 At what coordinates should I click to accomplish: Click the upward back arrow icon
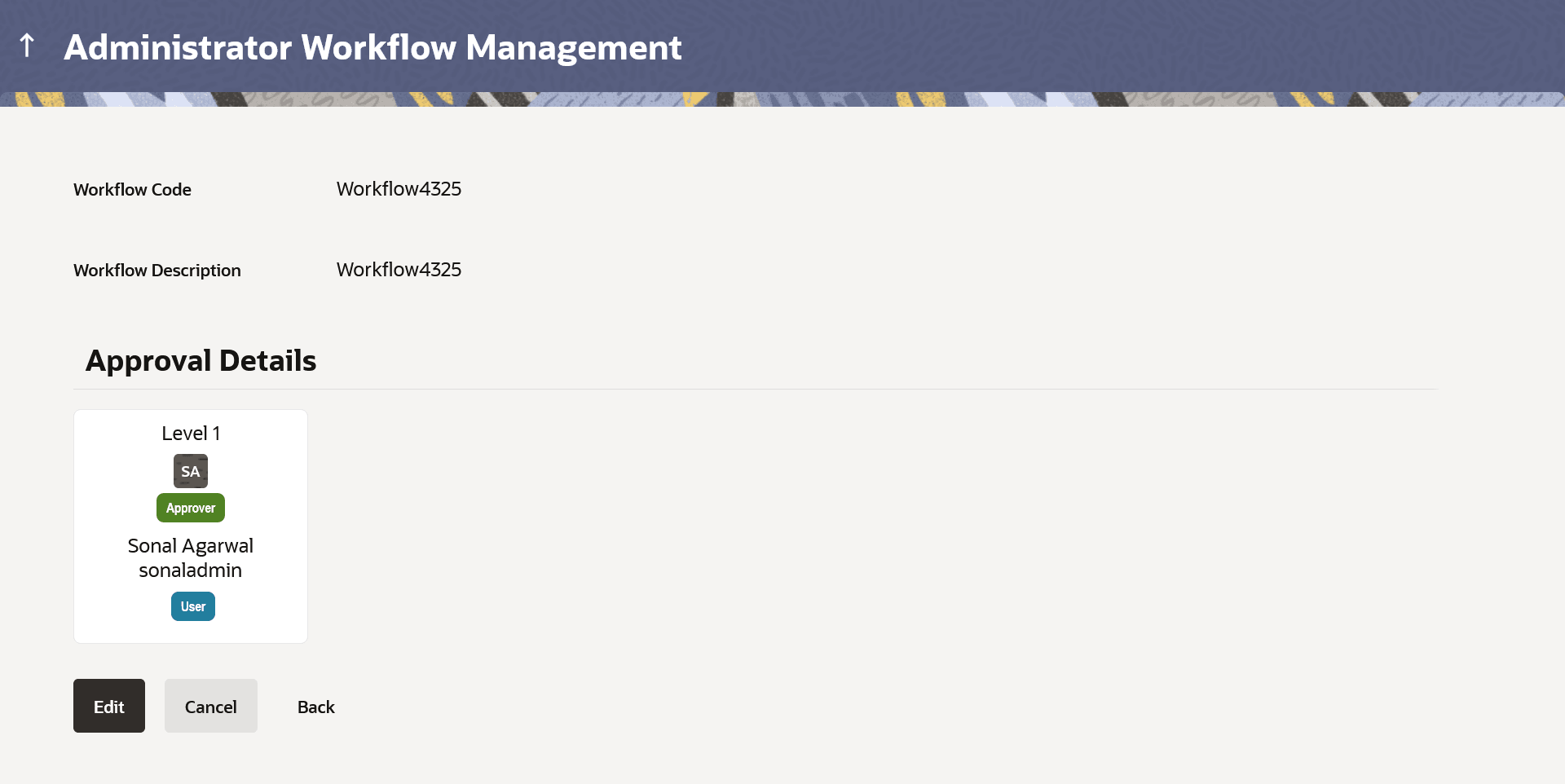point(27,46)
